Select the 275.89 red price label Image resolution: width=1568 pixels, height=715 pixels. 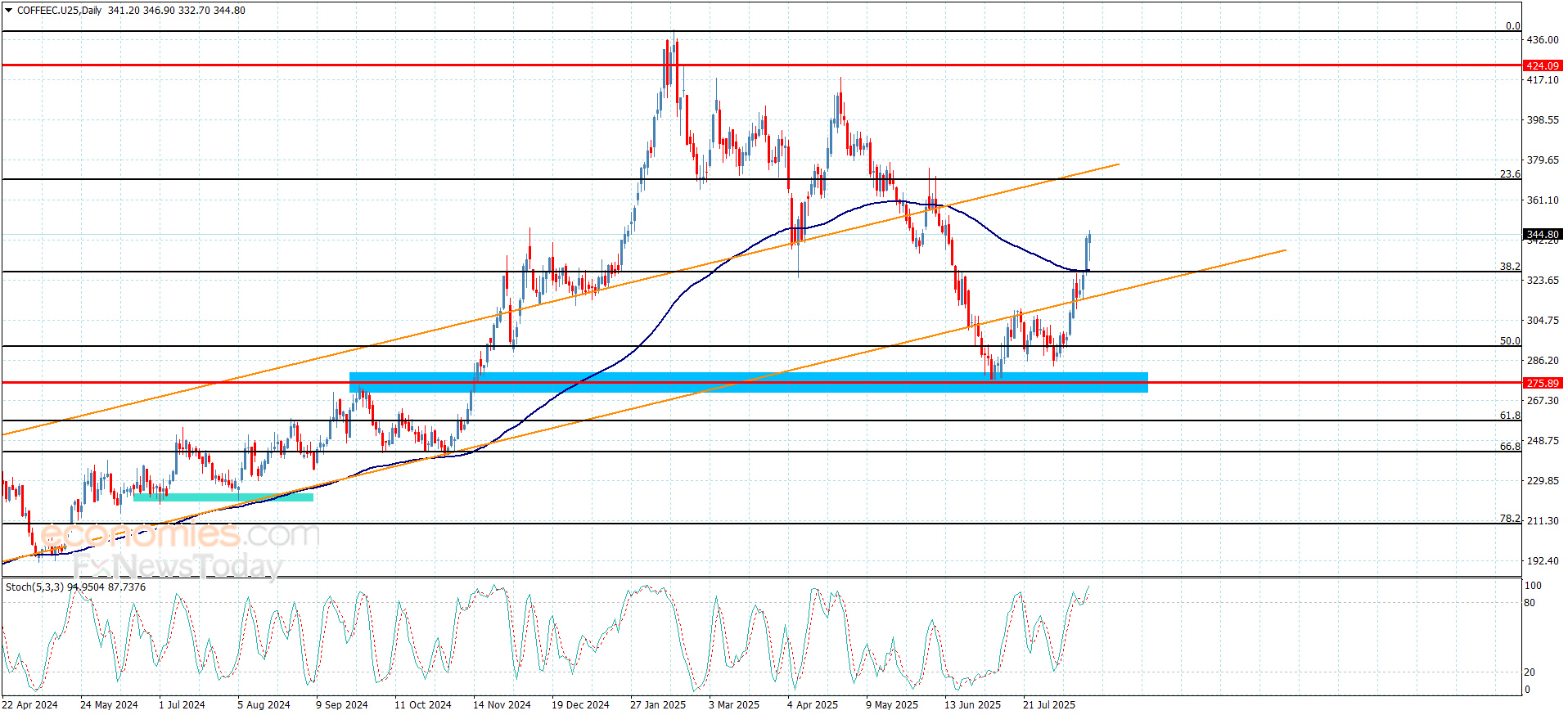pos(1543,383)
